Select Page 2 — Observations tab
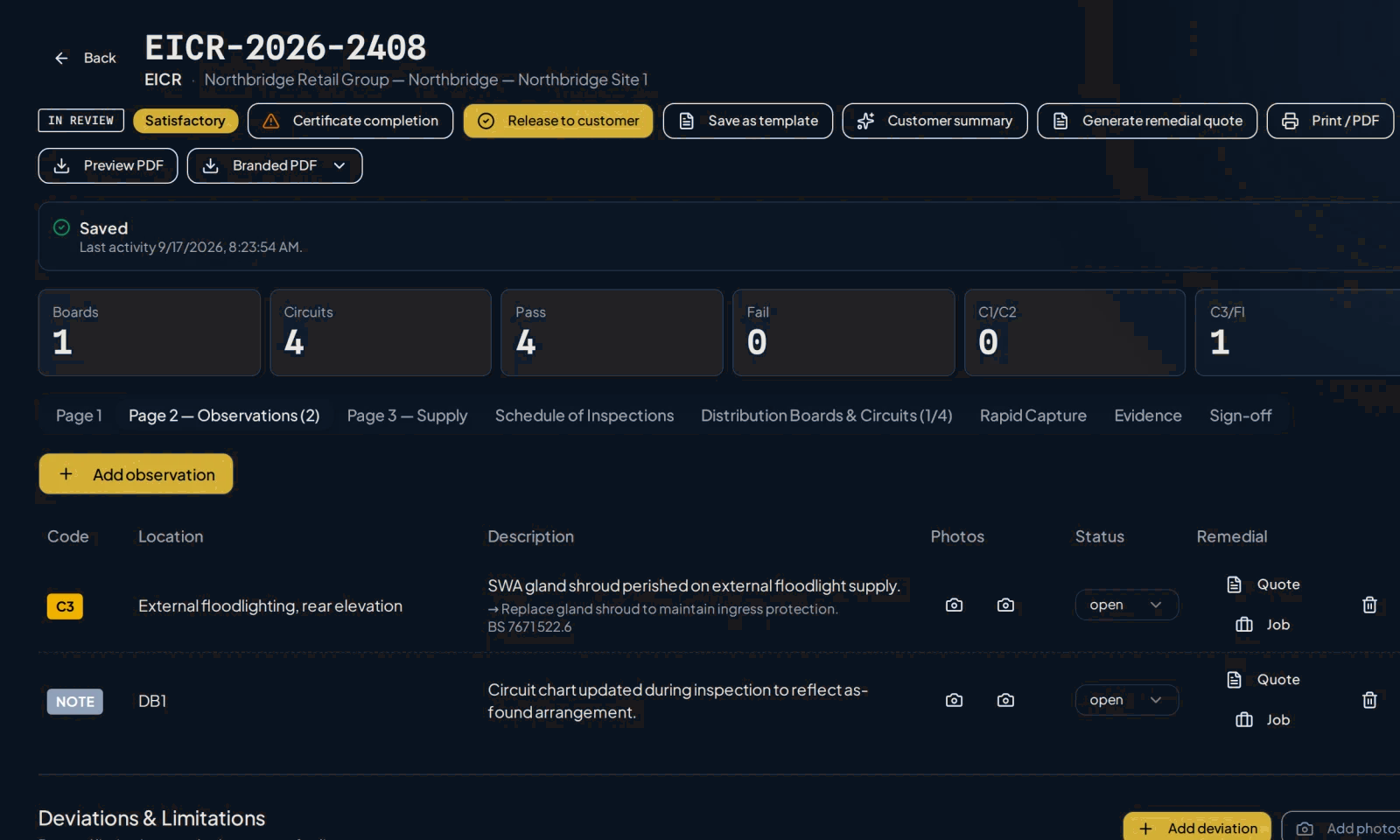Image resolution: width=1400 pixels, height=840 pixels. (224, 416)
